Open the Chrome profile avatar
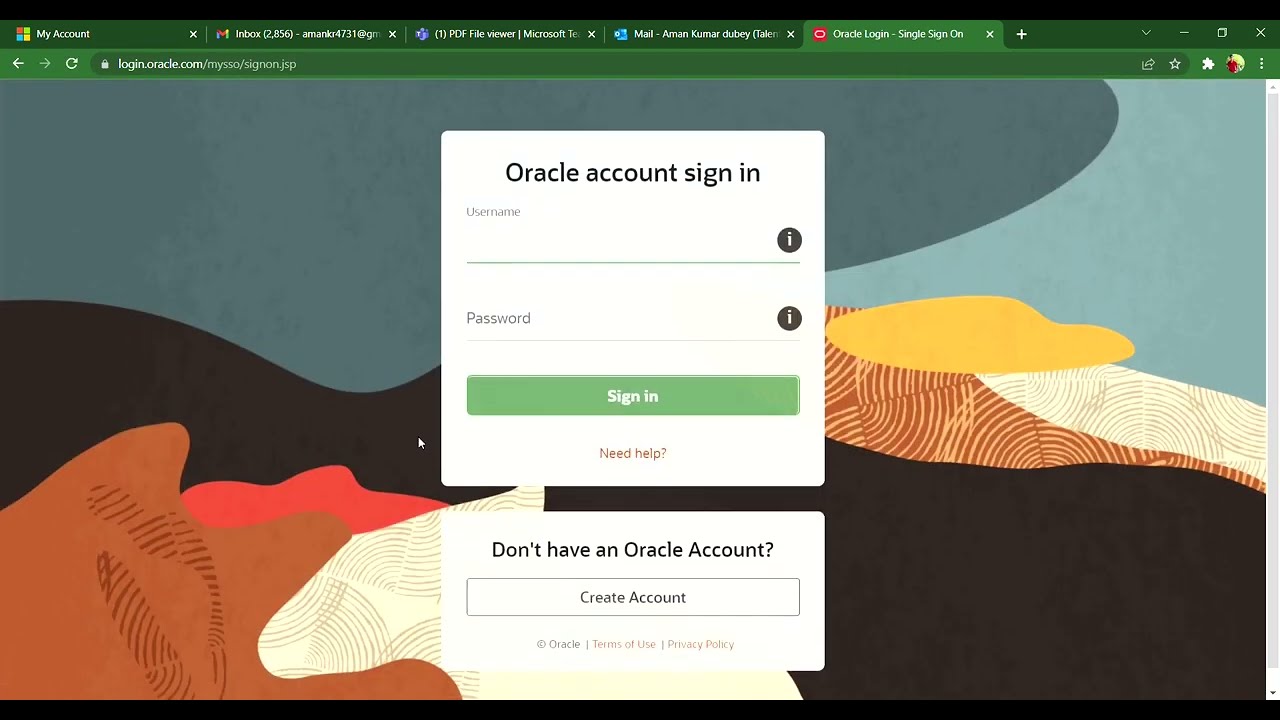 (1235, 64)
